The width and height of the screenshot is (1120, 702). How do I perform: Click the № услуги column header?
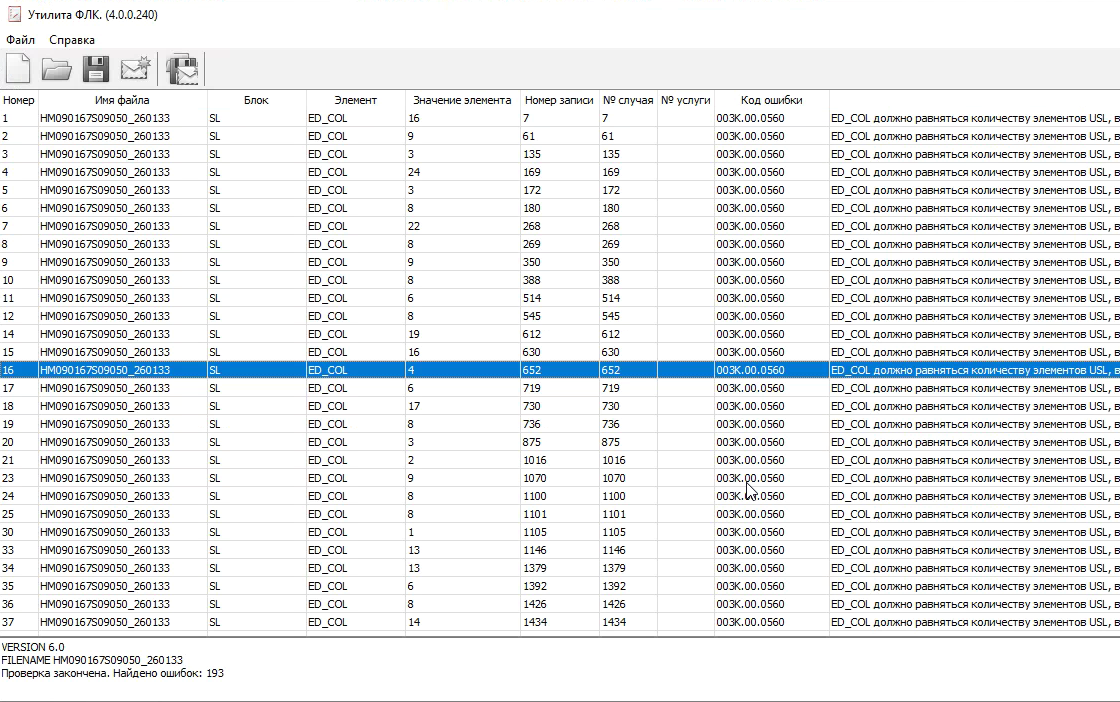click(685, 100)
